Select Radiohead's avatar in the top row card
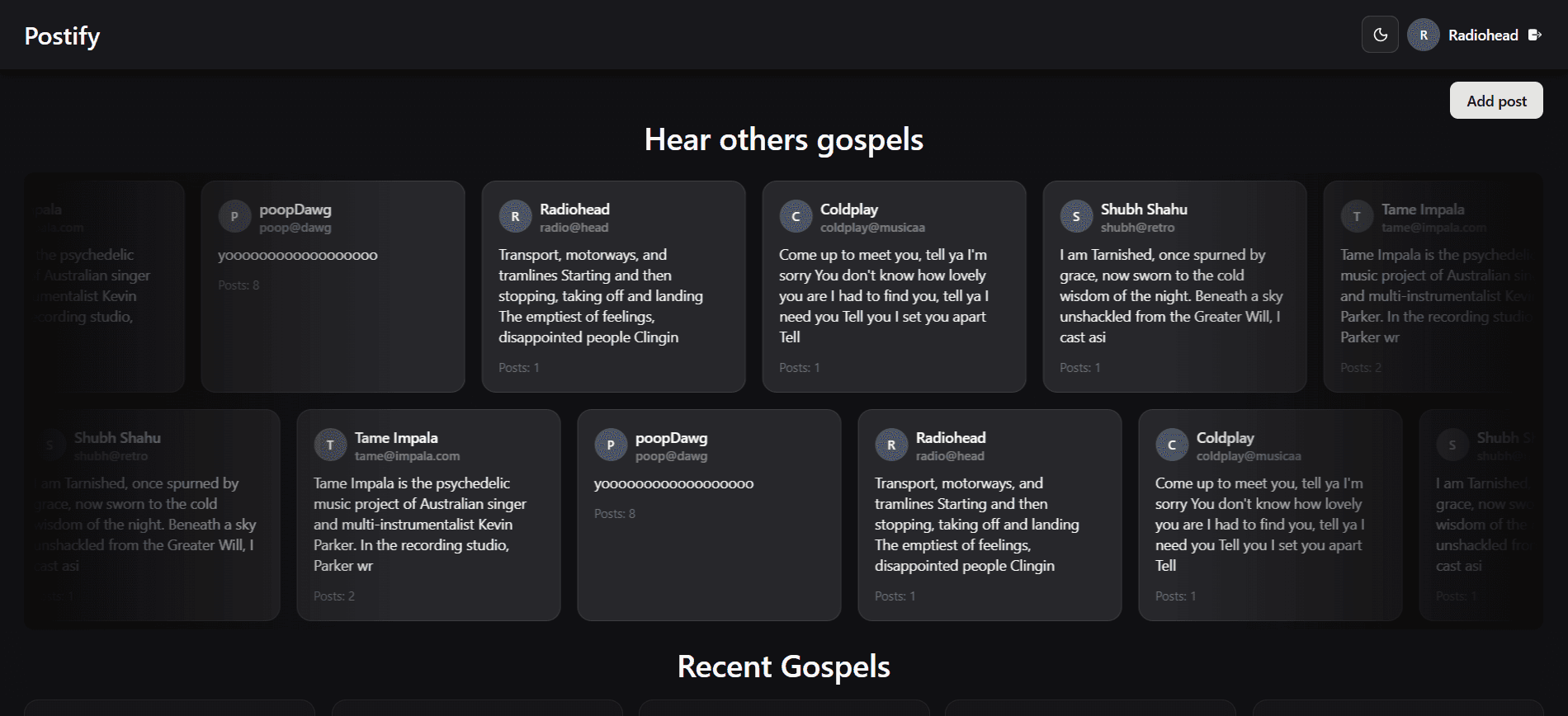This screenshot has width=1568, height=716. 515,217
